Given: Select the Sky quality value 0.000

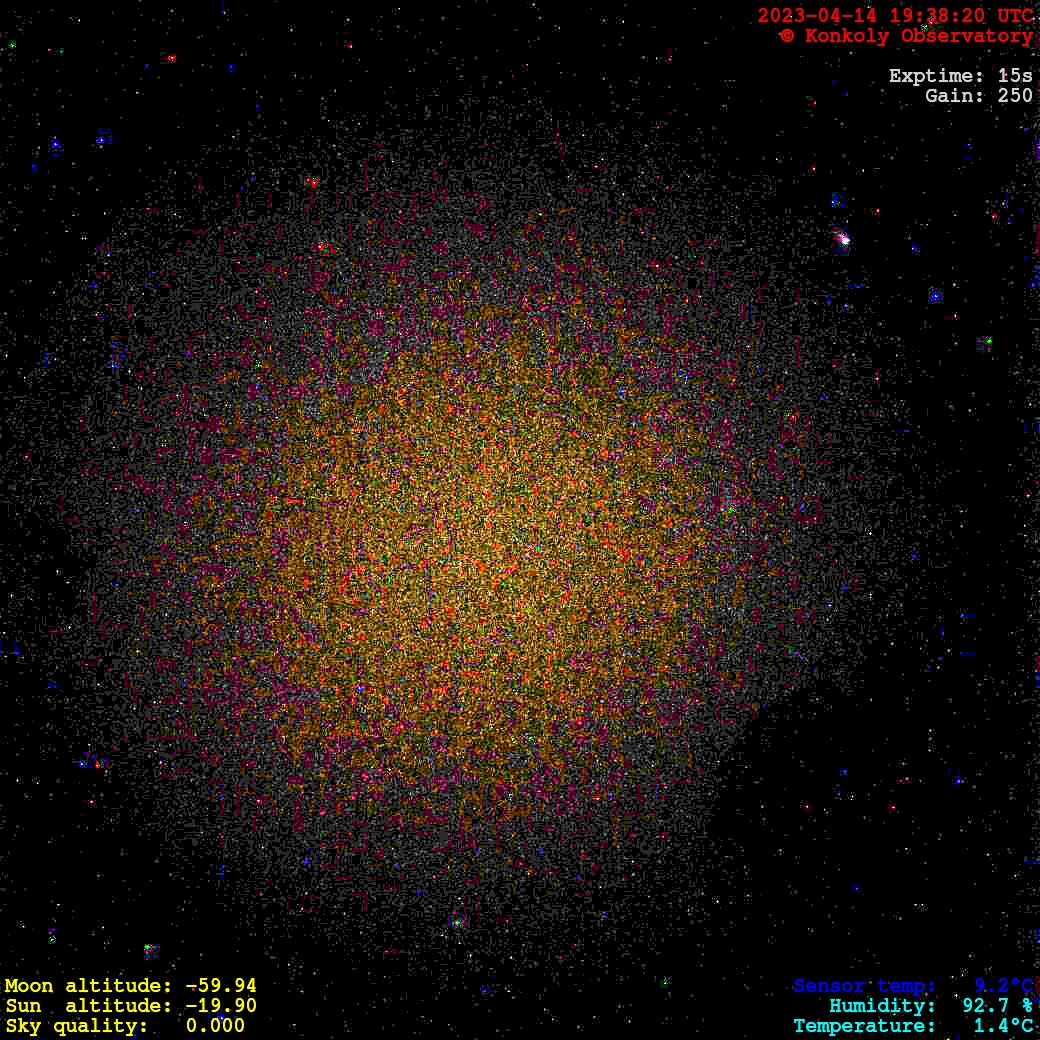Looking at the screenshot, I should point(215,1026).
